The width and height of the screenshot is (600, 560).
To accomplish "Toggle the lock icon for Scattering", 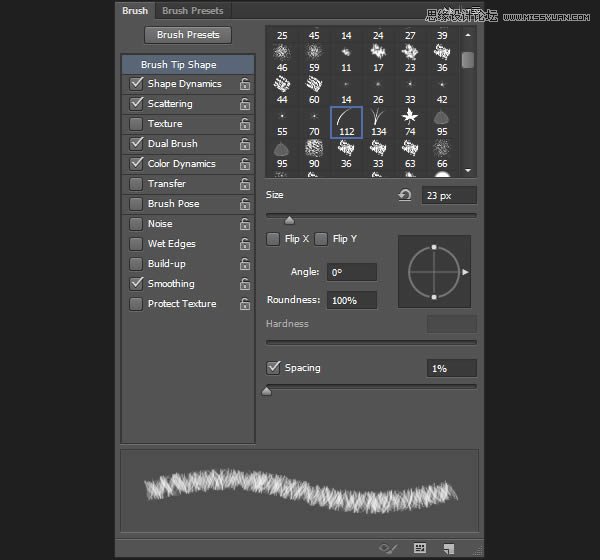I will coord(245,104).
